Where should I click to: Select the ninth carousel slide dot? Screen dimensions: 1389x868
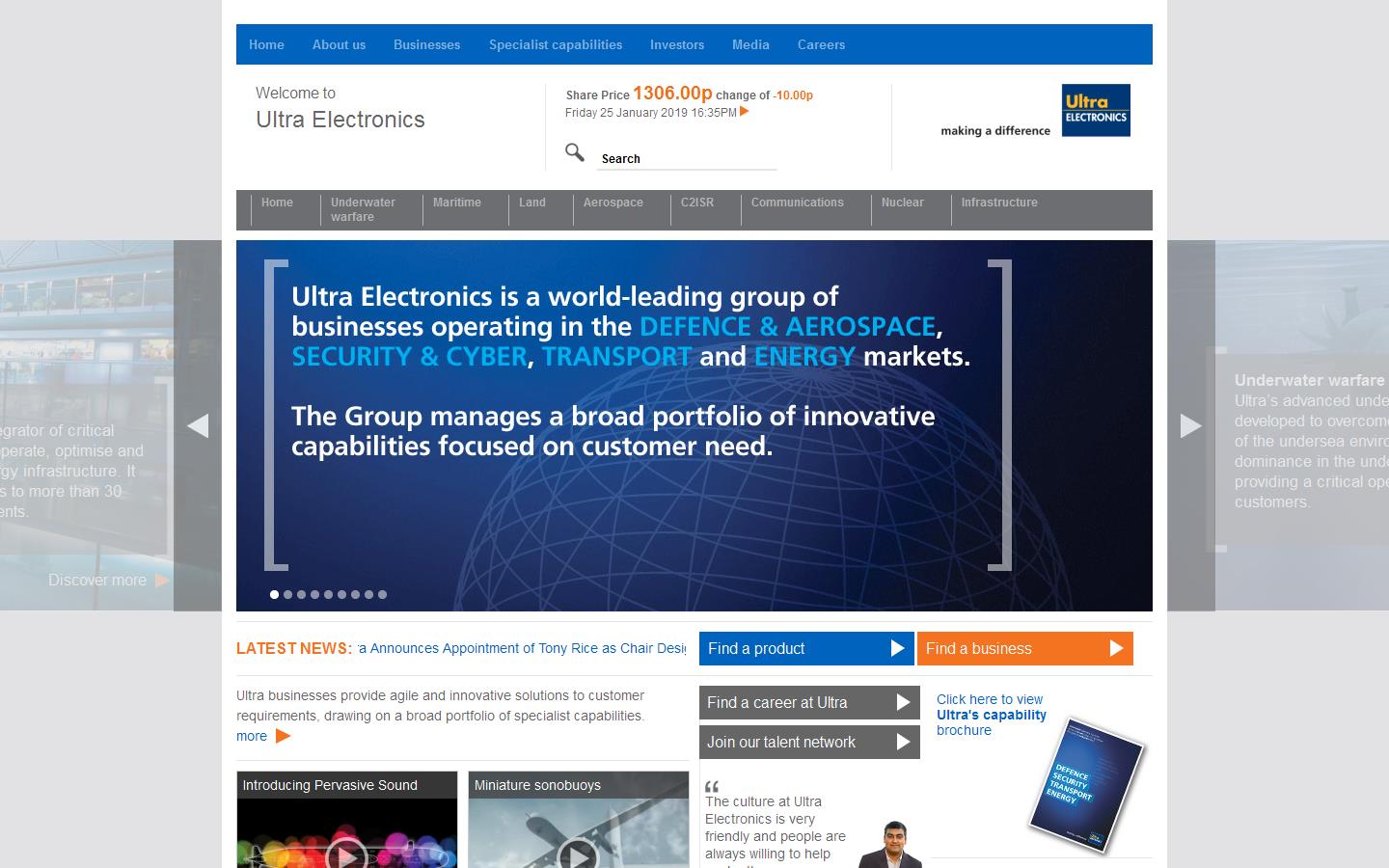(x=382, y=595)
